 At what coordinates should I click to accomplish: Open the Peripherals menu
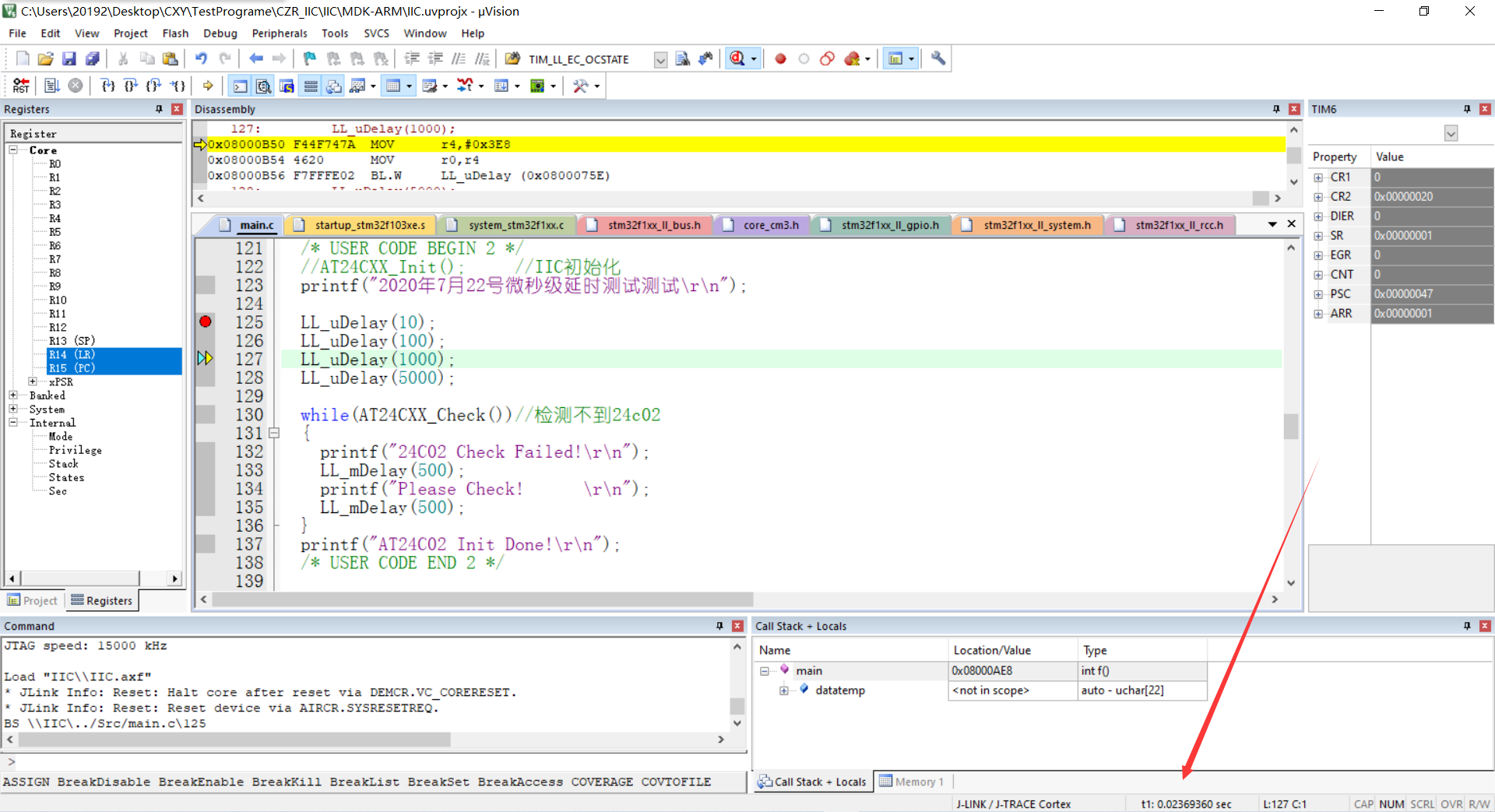pyautogui.click(x=280, y=33)
